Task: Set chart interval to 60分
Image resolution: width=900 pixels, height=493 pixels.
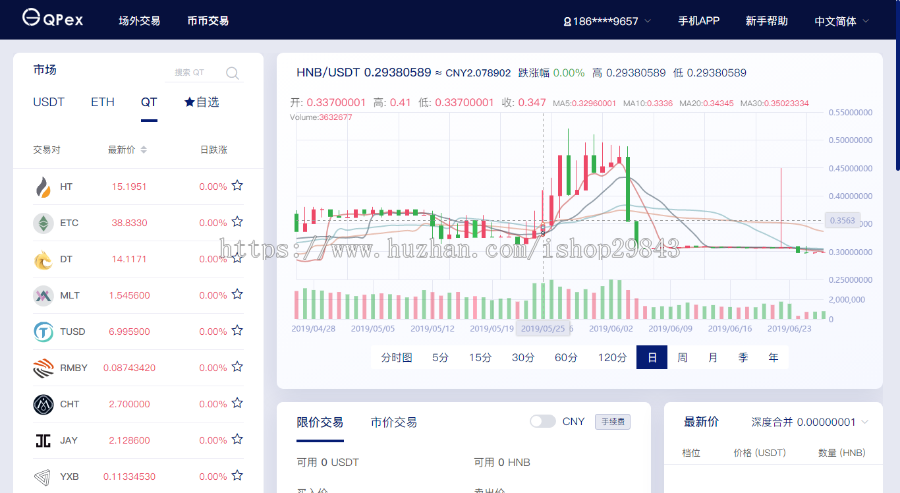Action: pyautogui.click(x=565, y=358)
